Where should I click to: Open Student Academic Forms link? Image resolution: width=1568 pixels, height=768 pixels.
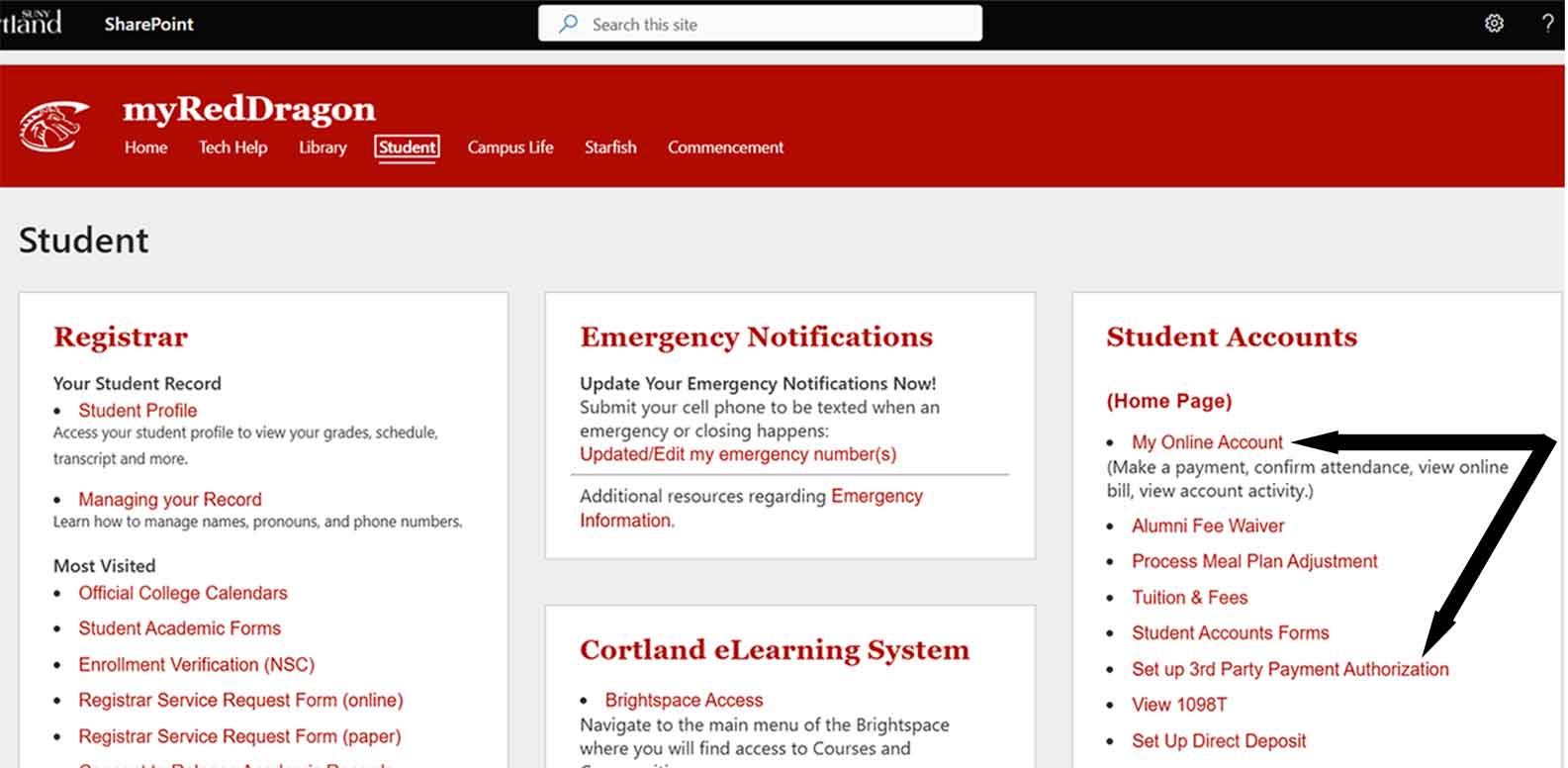tap(179, 628)
